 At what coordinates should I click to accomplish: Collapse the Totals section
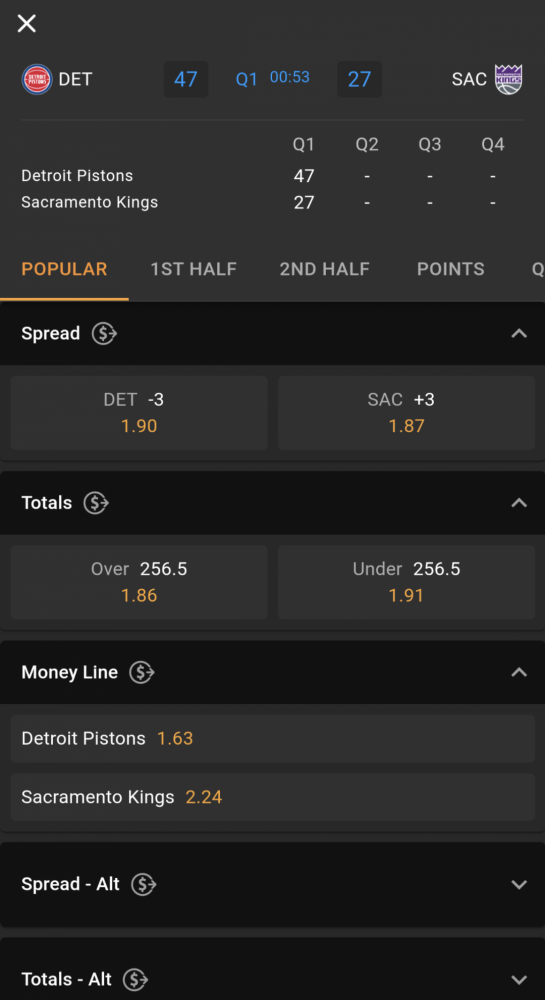point(520,503)
